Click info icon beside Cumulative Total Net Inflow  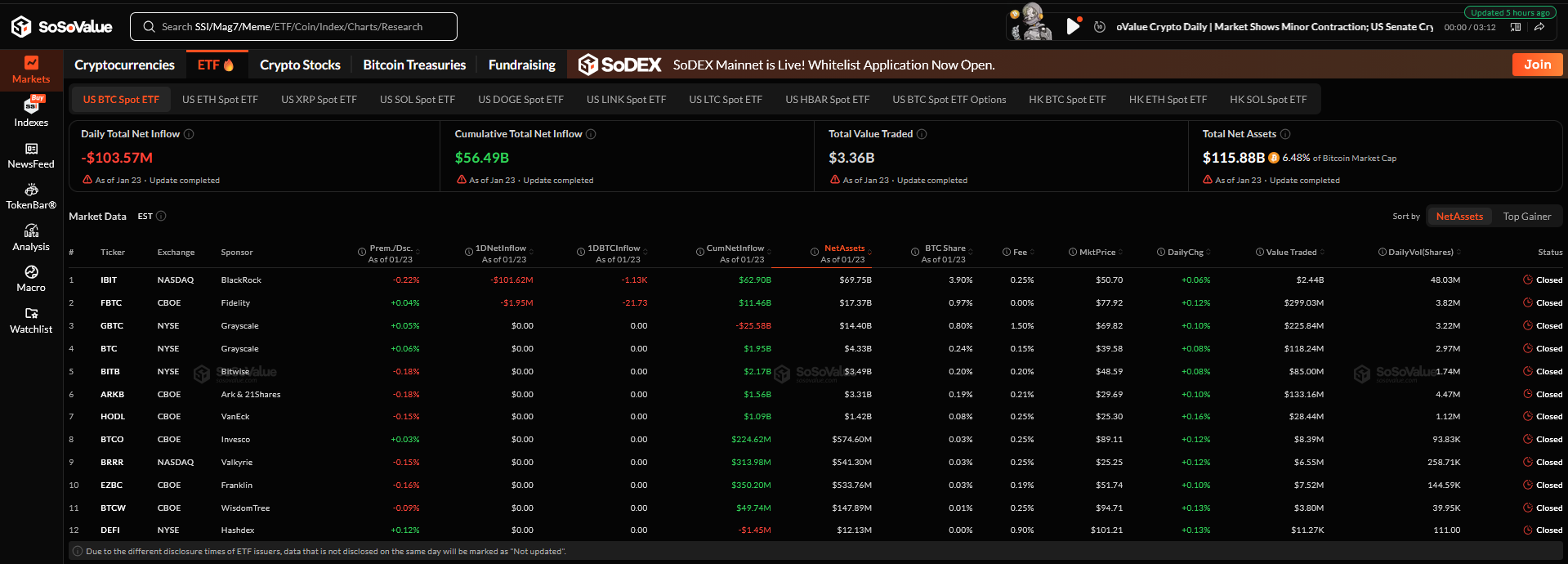click(591, 134)
